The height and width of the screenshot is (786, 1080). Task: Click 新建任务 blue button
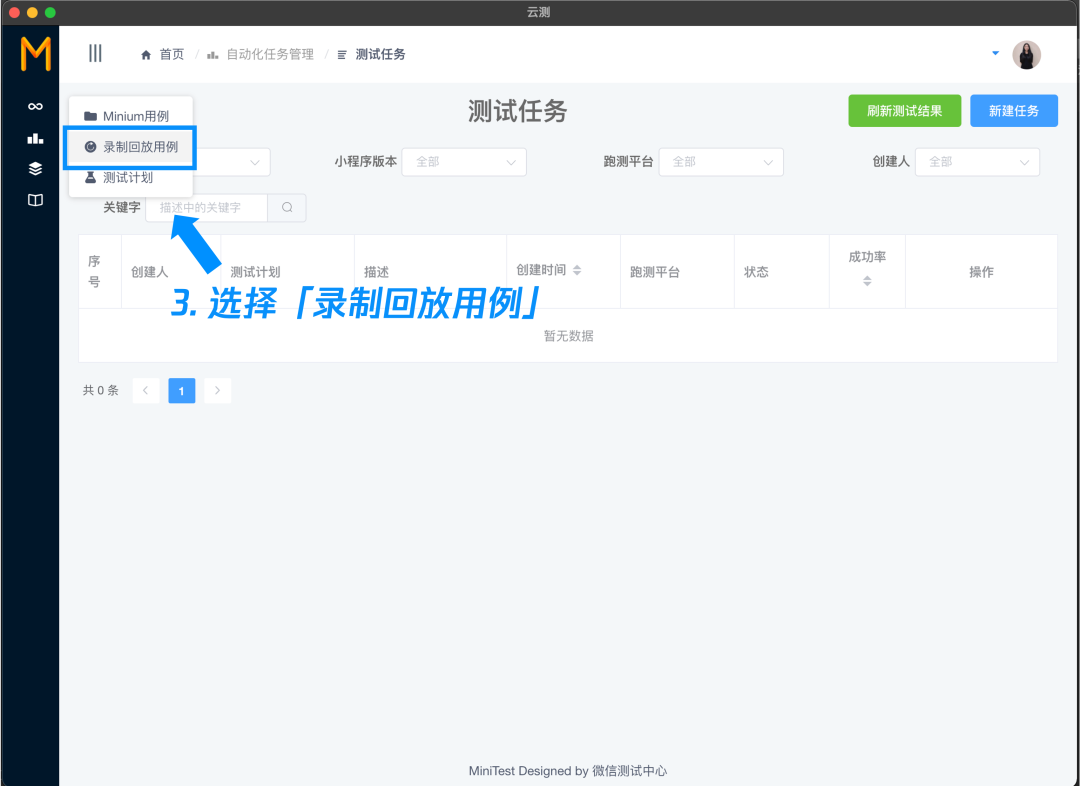(x=1014, y=111)
